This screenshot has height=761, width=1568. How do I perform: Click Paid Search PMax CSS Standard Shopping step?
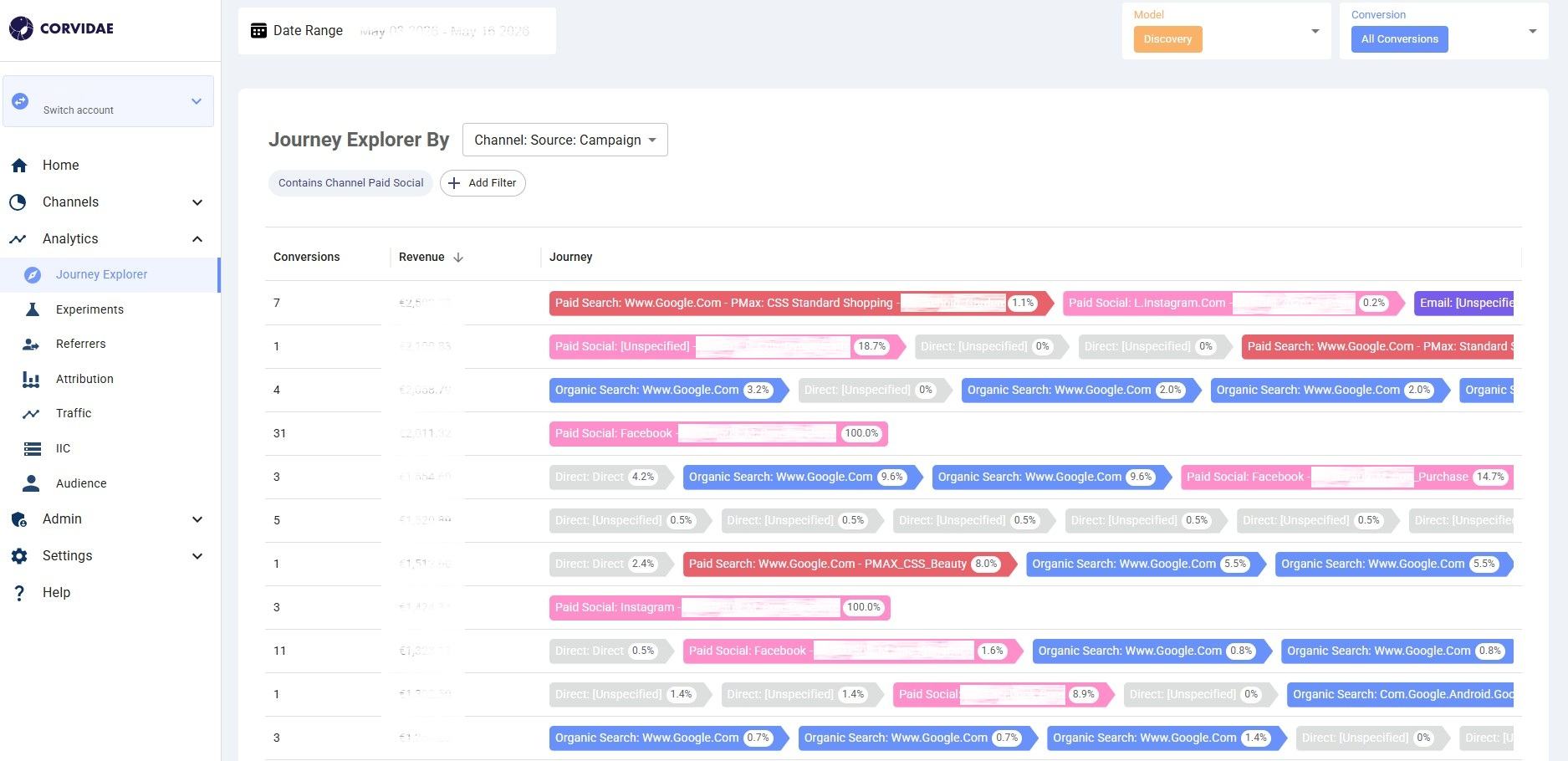[x=800, y=303]
